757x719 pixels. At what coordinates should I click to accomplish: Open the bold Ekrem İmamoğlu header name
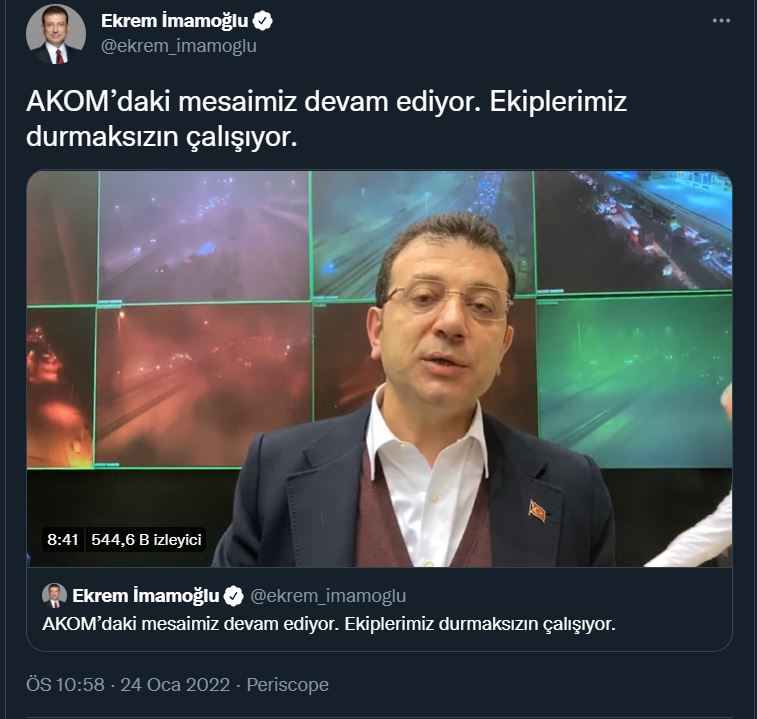[174, 21]
